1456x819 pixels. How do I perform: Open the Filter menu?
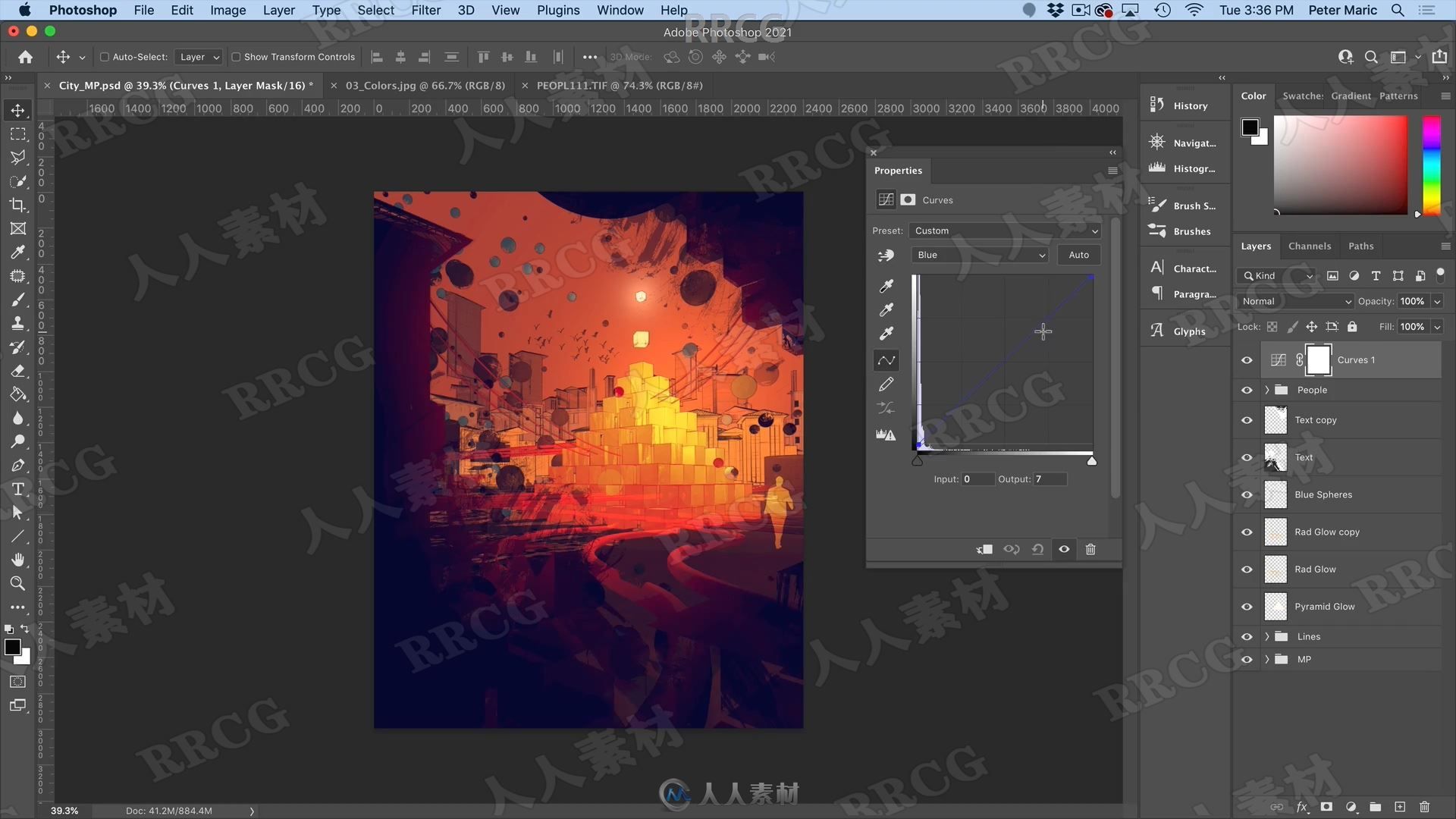coord(425,10)
